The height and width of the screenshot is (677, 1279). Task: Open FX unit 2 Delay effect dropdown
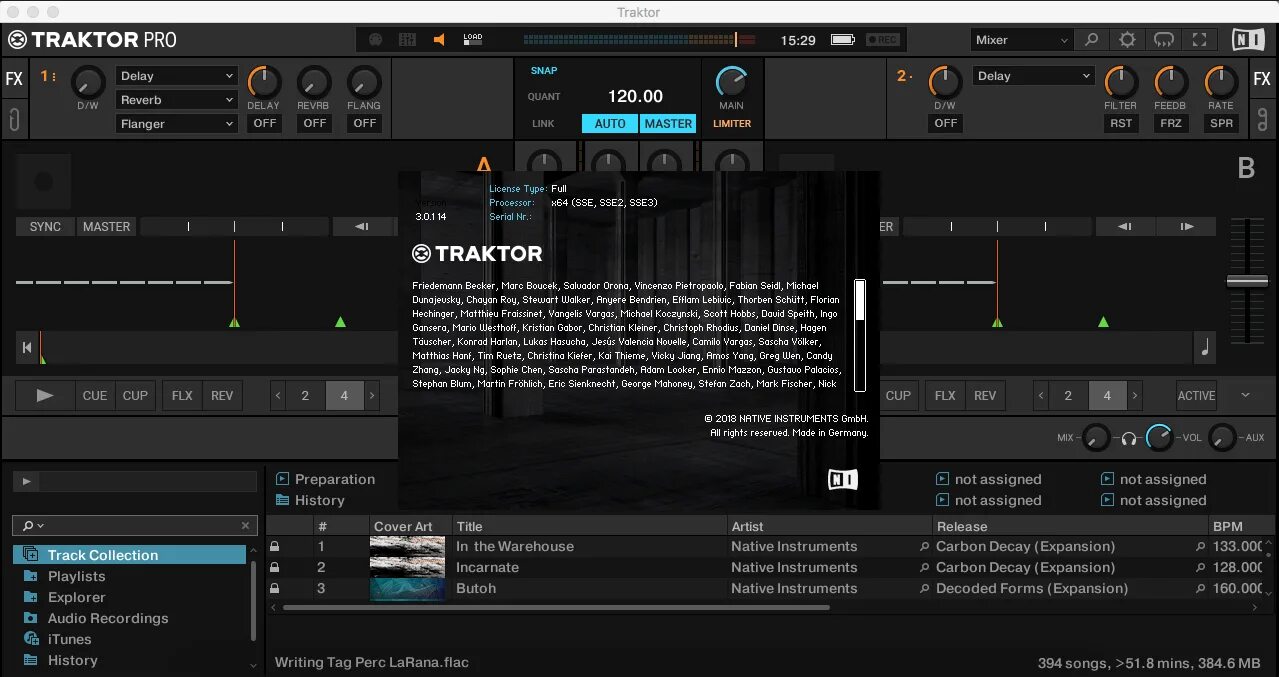pos(1034,76)
